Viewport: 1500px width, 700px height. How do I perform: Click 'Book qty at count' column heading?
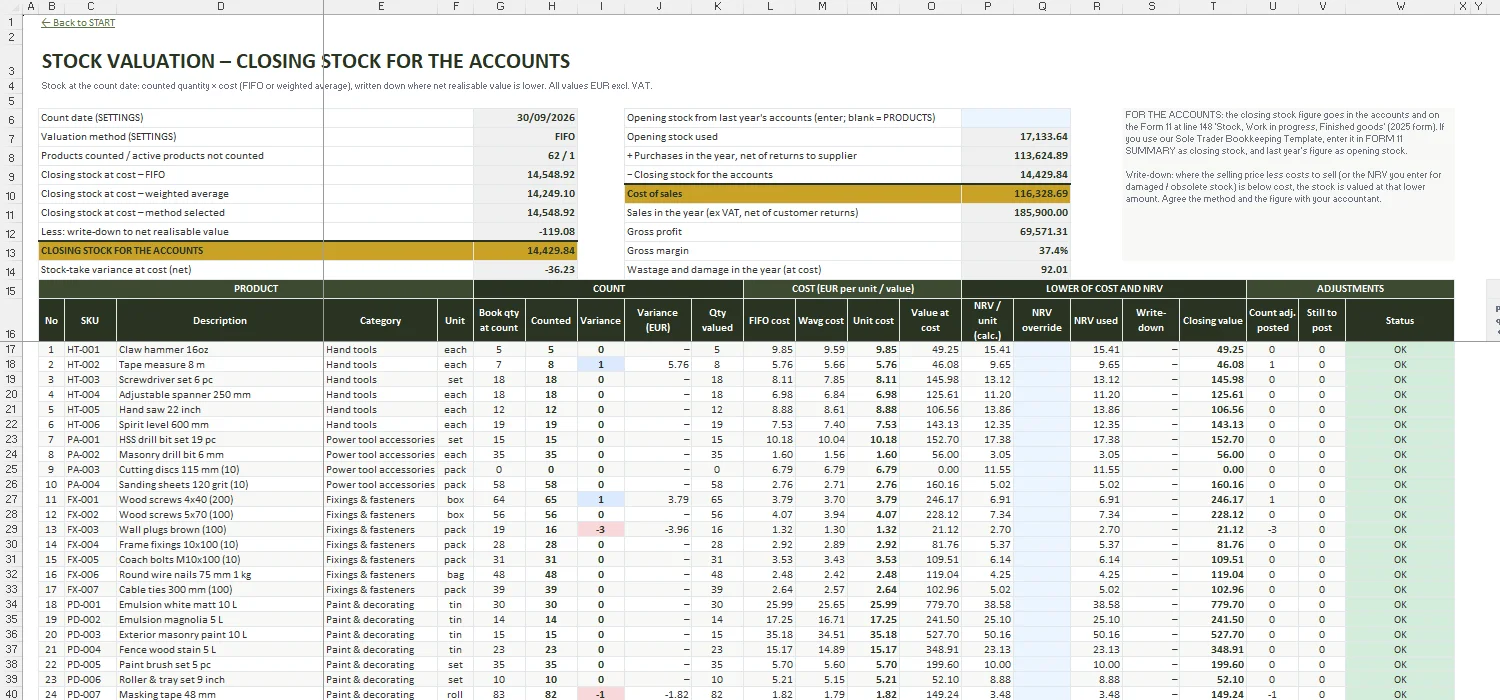[499, 321]
